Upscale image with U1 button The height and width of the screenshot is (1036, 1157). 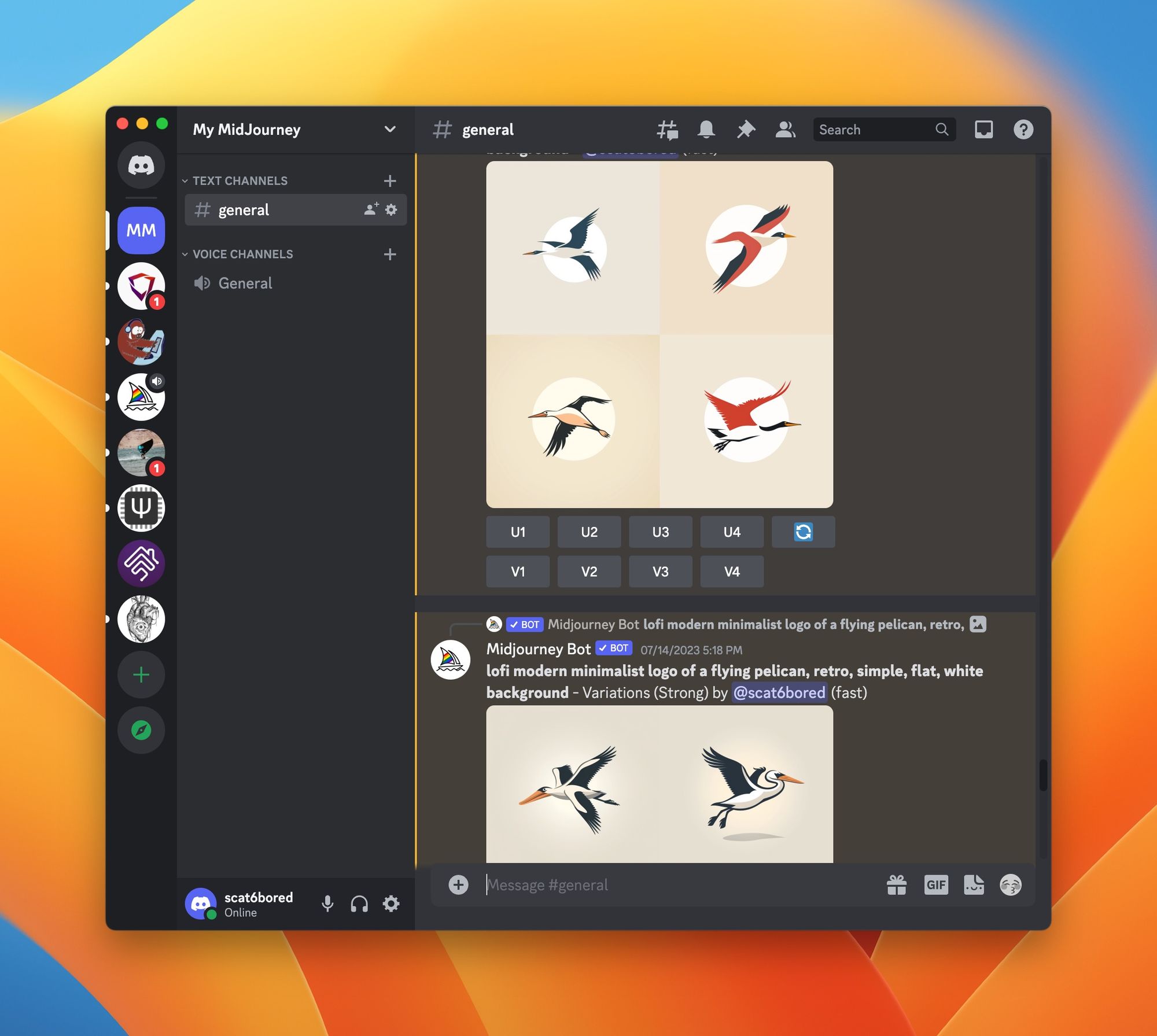click(x=518, y=532)
